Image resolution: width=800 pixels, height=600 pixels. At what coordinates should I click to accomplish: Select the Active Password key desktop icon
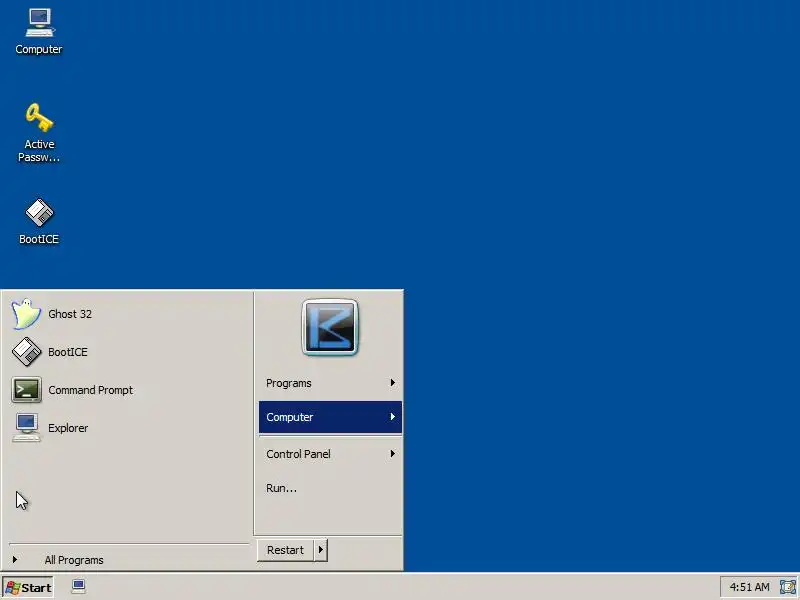(x=39, y=133)
